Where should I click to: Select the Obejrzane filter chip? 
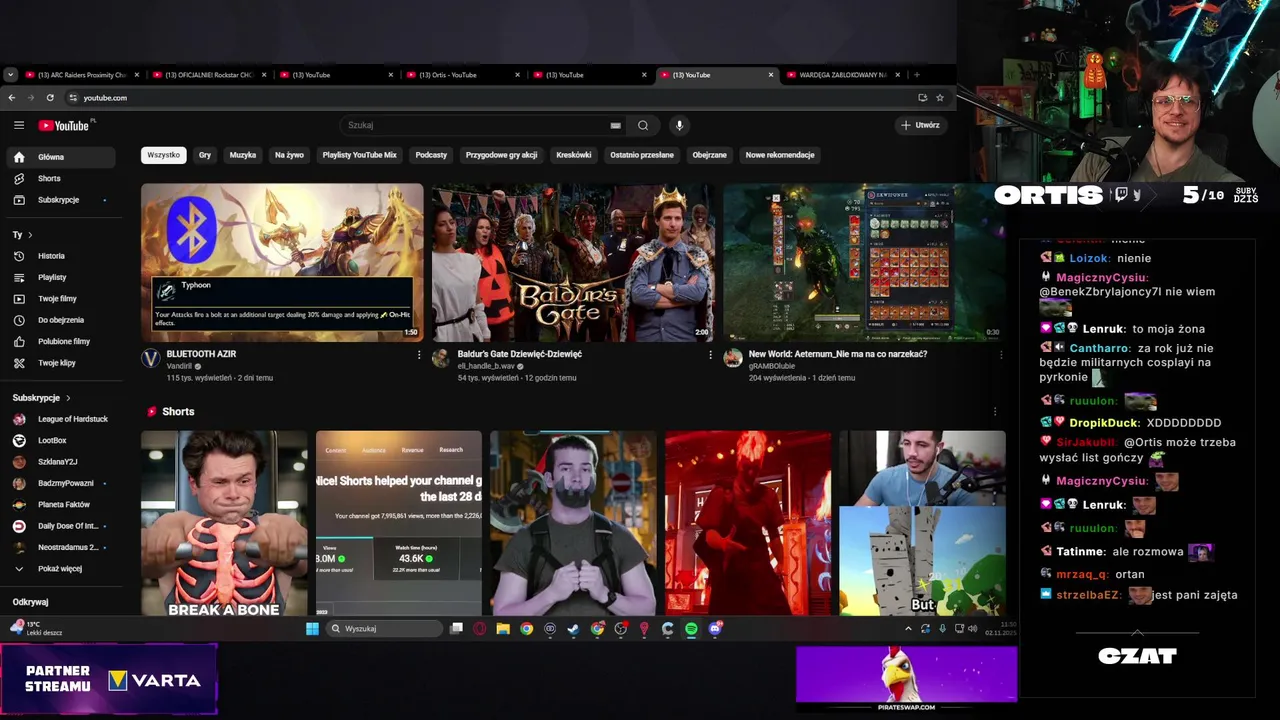710,155
